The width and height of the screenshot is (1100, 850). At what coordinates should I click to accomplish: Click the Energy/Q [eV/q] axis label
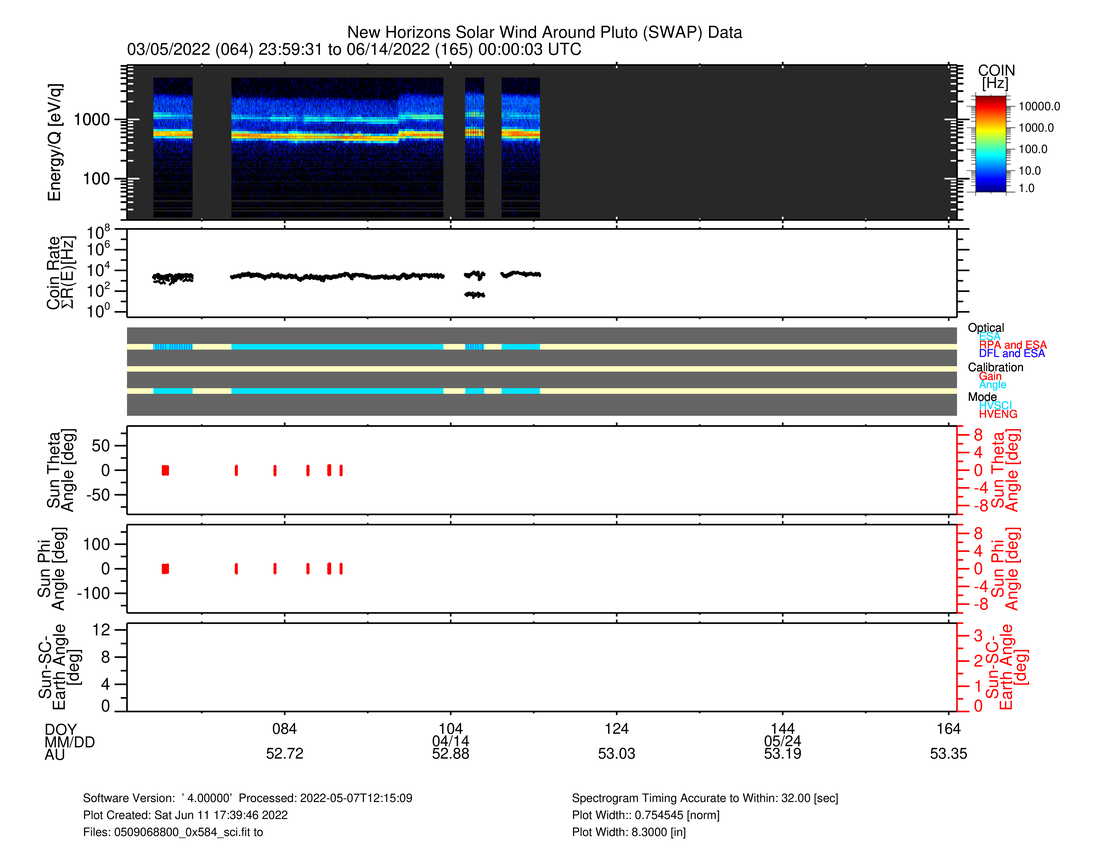(56, 143)
